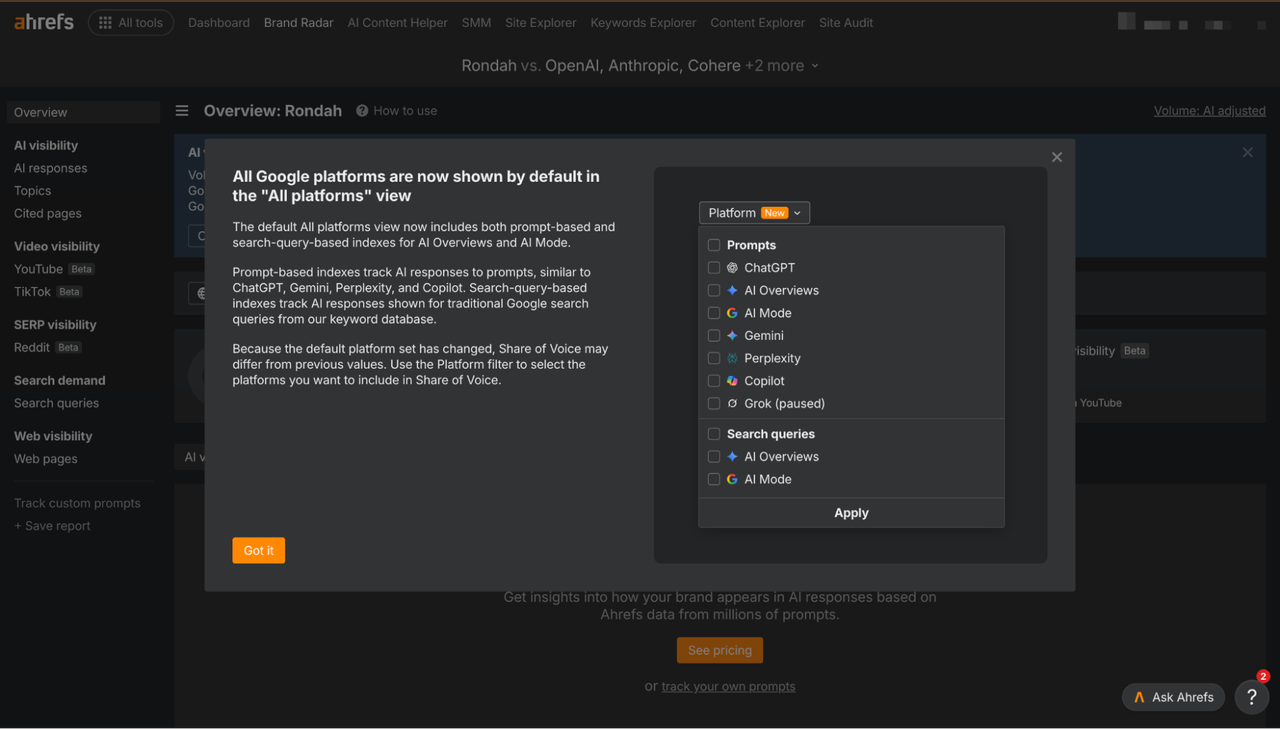Close the Google platforms announcement dialog

(x=1057, y=157)
